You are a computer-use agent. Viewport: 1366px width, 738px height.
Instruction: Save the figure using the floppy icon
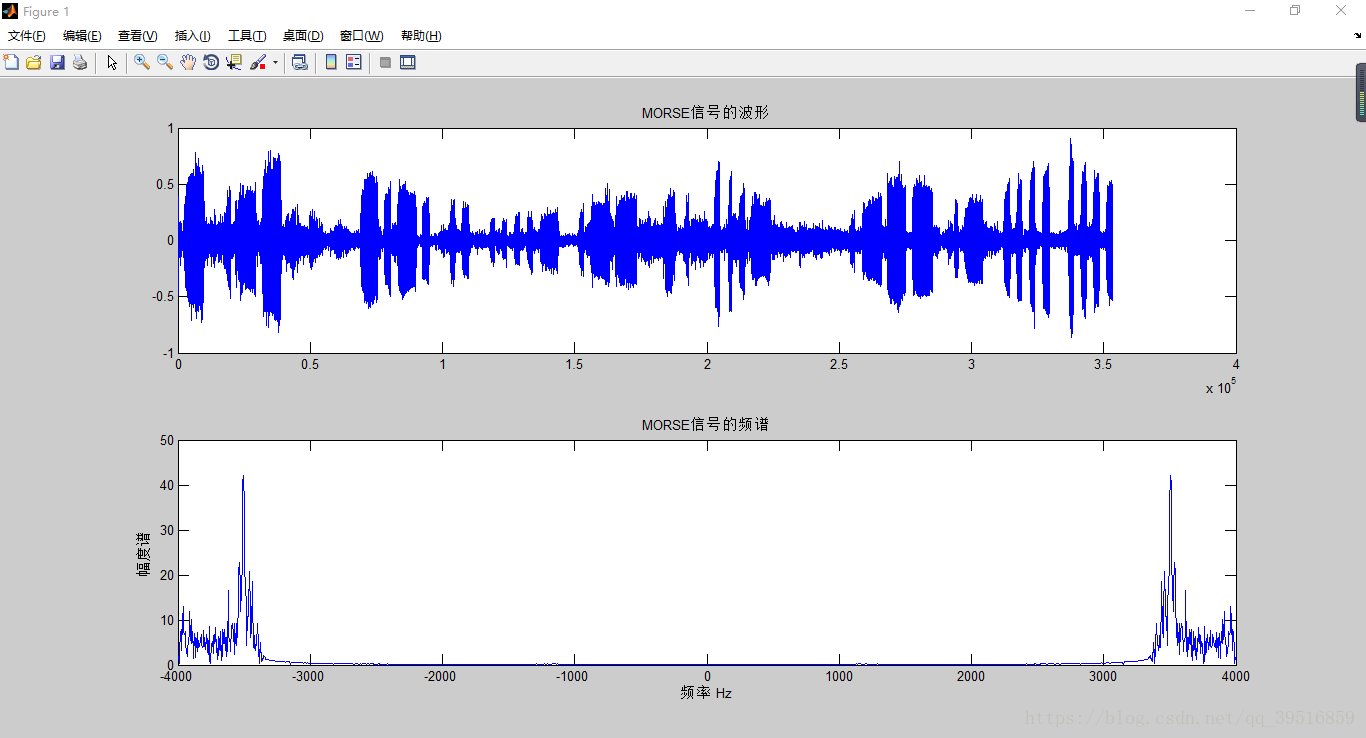57,62
